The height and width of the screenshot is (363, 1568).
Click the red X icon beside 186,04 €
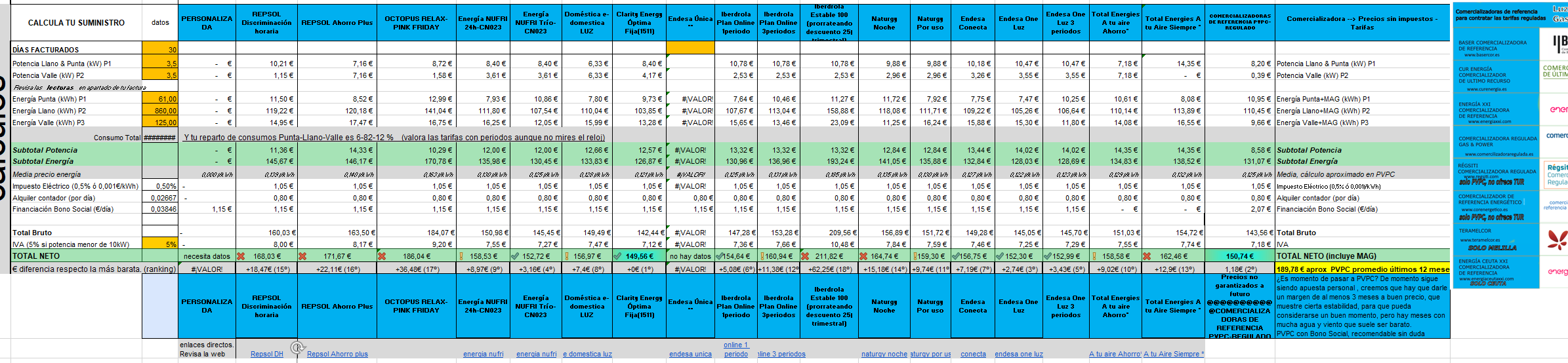tap(382, 256)
